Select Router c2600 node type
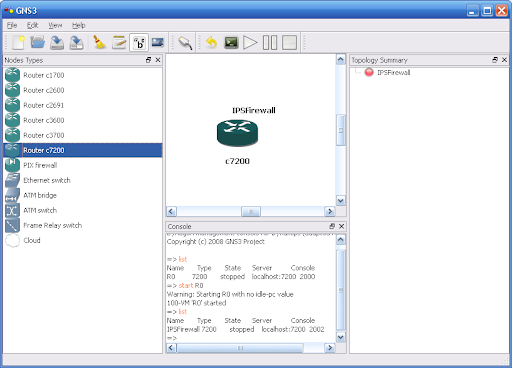The height and width of the screenshot is (368, 512). pos(83,90)
